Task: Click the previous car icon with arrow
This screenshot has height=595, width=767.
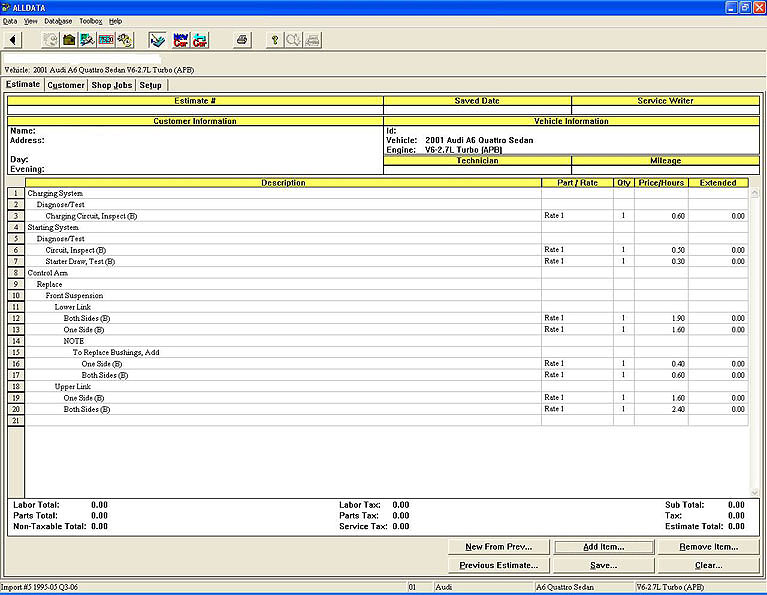Action: tap(200, 40)
